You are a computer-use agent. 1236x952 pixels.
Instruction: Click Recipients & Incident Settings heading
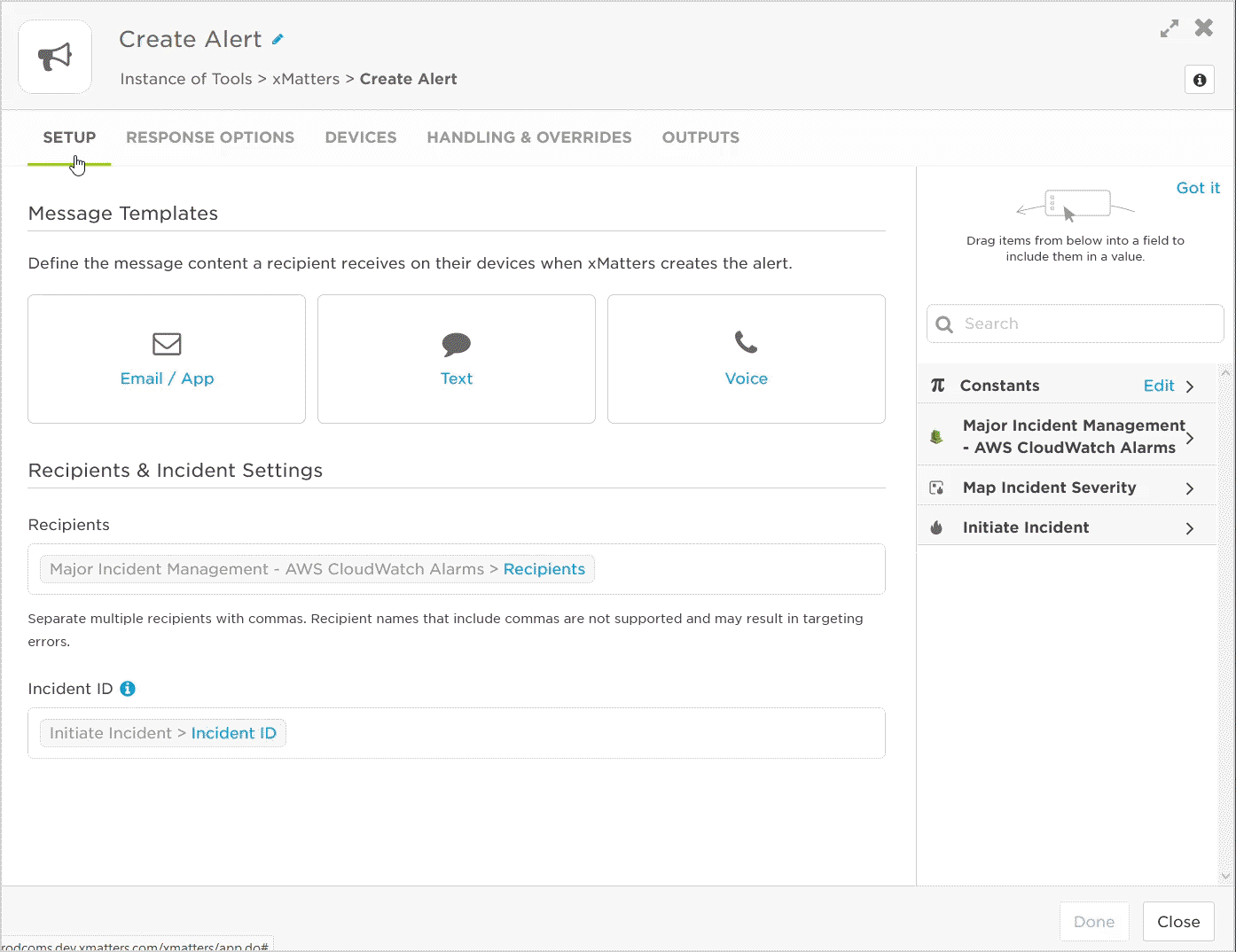coord(176,471)
